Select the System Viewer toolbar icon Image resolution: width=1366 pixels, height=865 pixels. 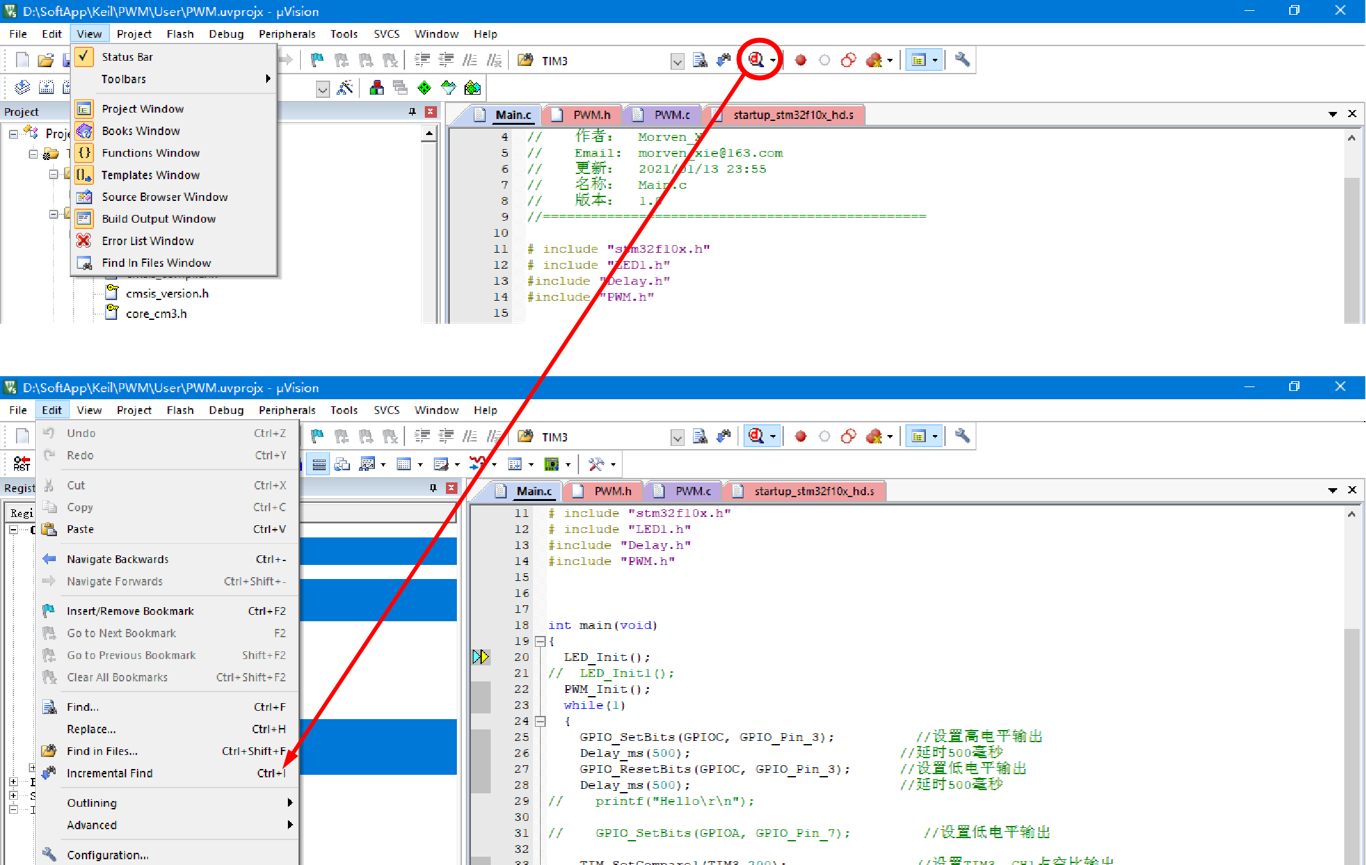pos(554,463)
